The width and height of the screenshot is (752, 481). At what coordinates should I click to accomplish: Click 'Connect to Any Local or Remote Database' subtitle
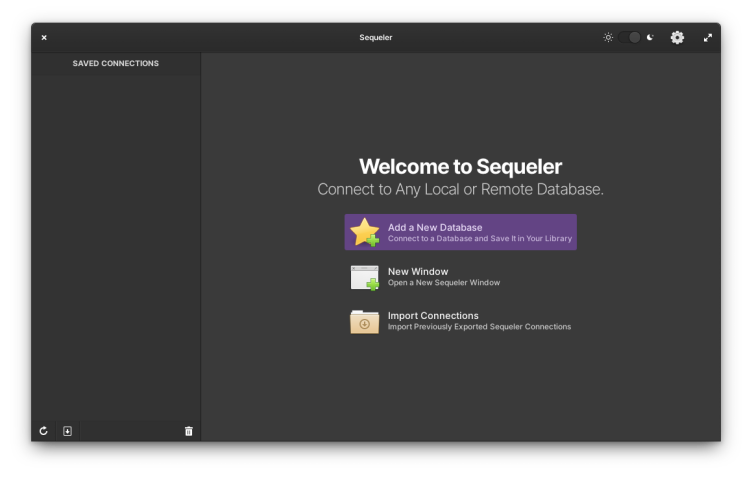tap(460, 189)
